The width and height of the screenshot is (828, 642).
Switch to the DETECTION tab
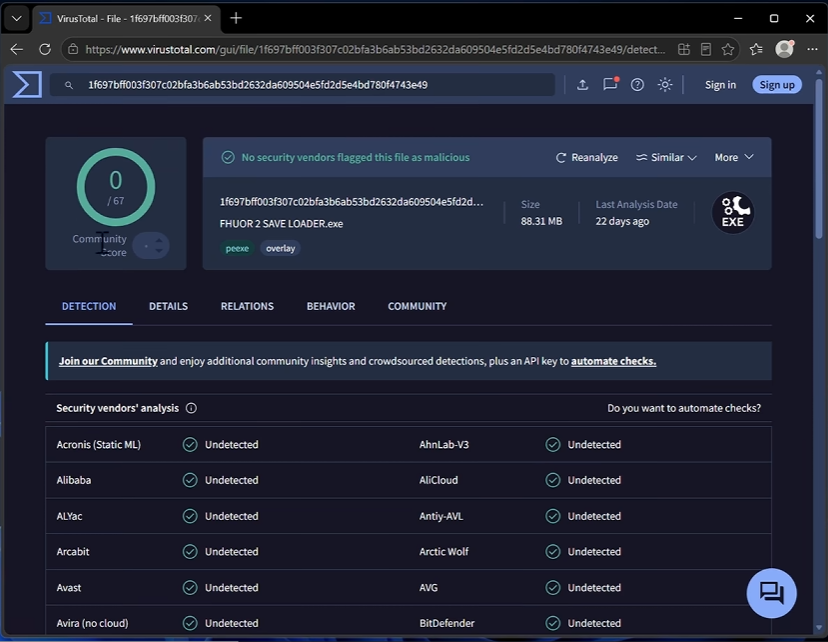(89, 306)
